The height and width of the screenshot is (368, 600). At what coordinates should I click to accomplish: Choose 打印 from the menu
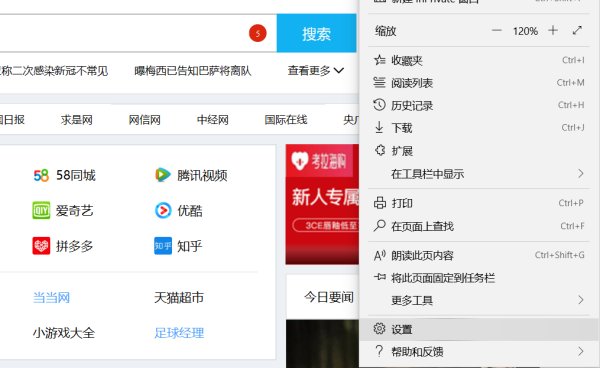coord(479,203)
